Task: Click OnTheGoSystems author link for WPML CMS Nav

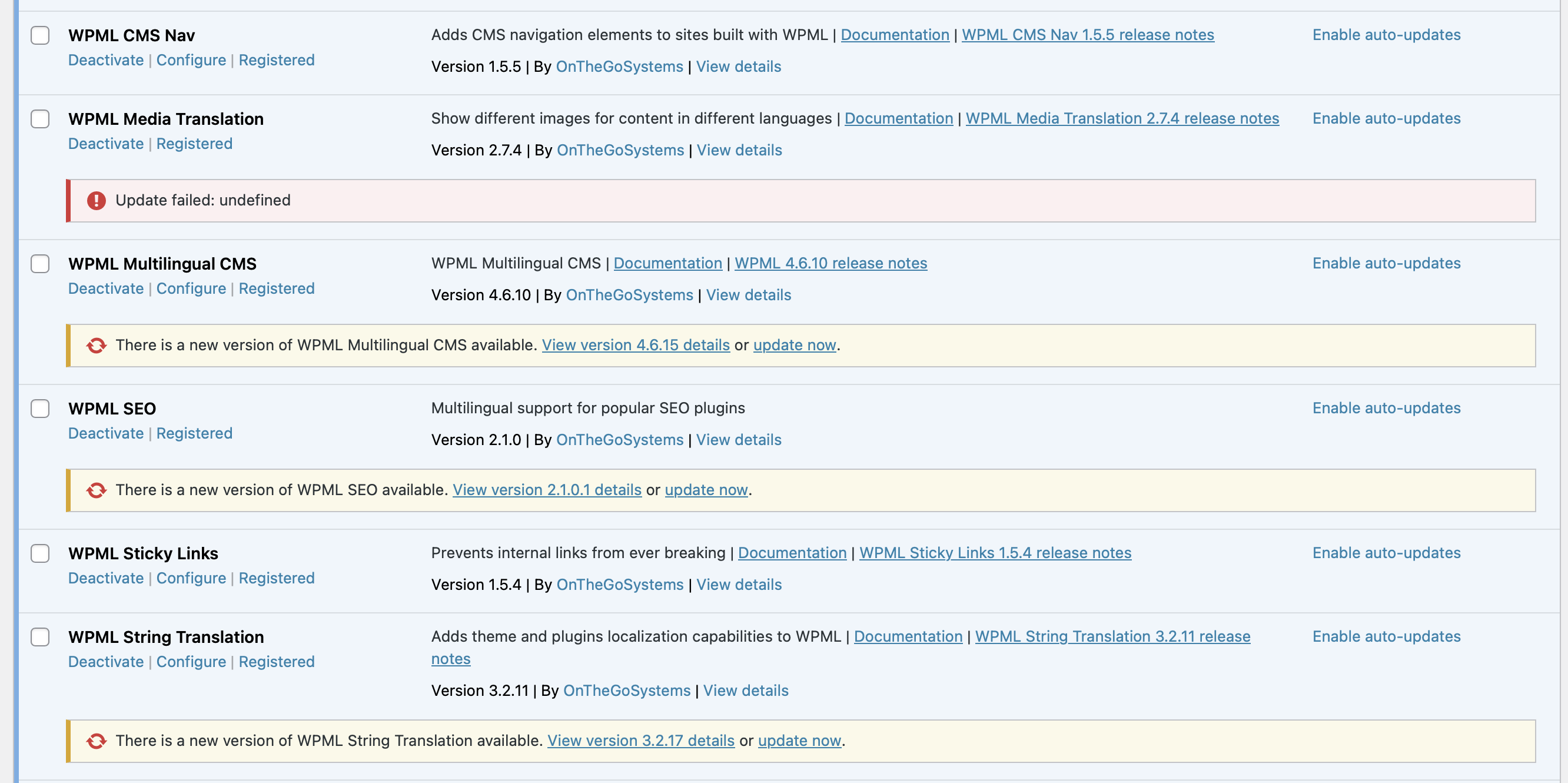Action: click(620, 67)
